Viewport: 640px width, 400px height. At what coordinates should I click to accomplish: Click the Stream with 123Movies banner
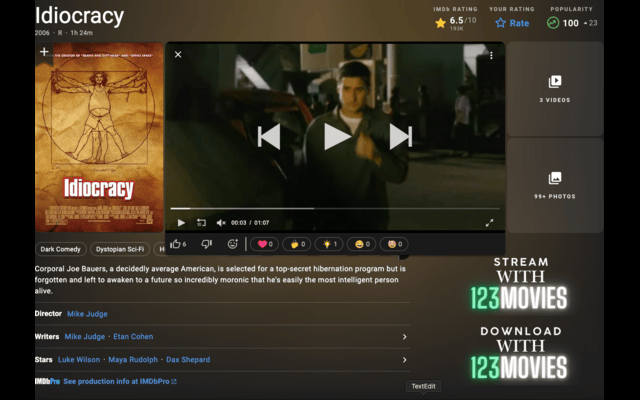click(519, 284)
